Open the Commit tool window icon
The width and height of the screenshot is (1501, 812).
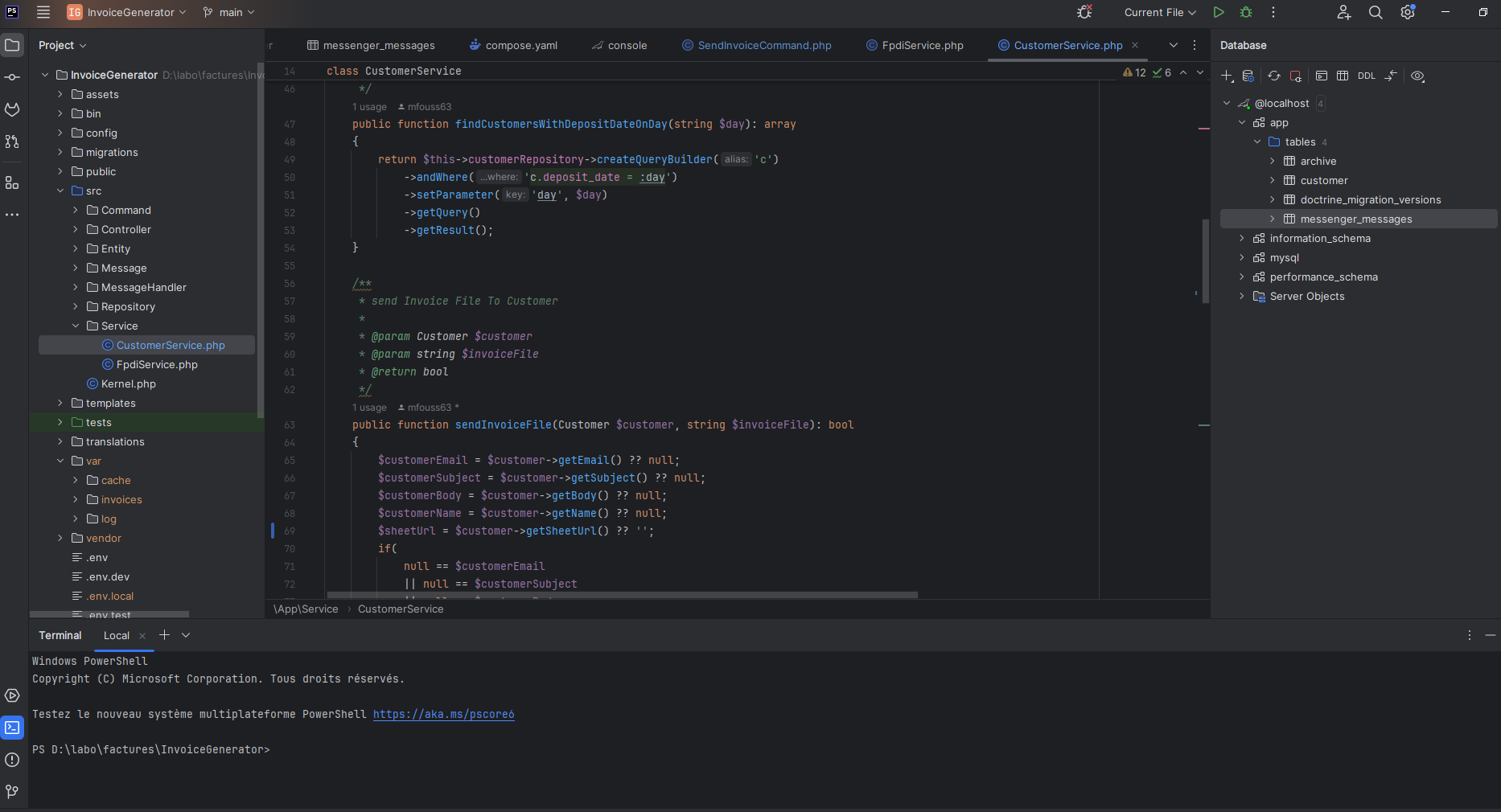coord(12,77)
